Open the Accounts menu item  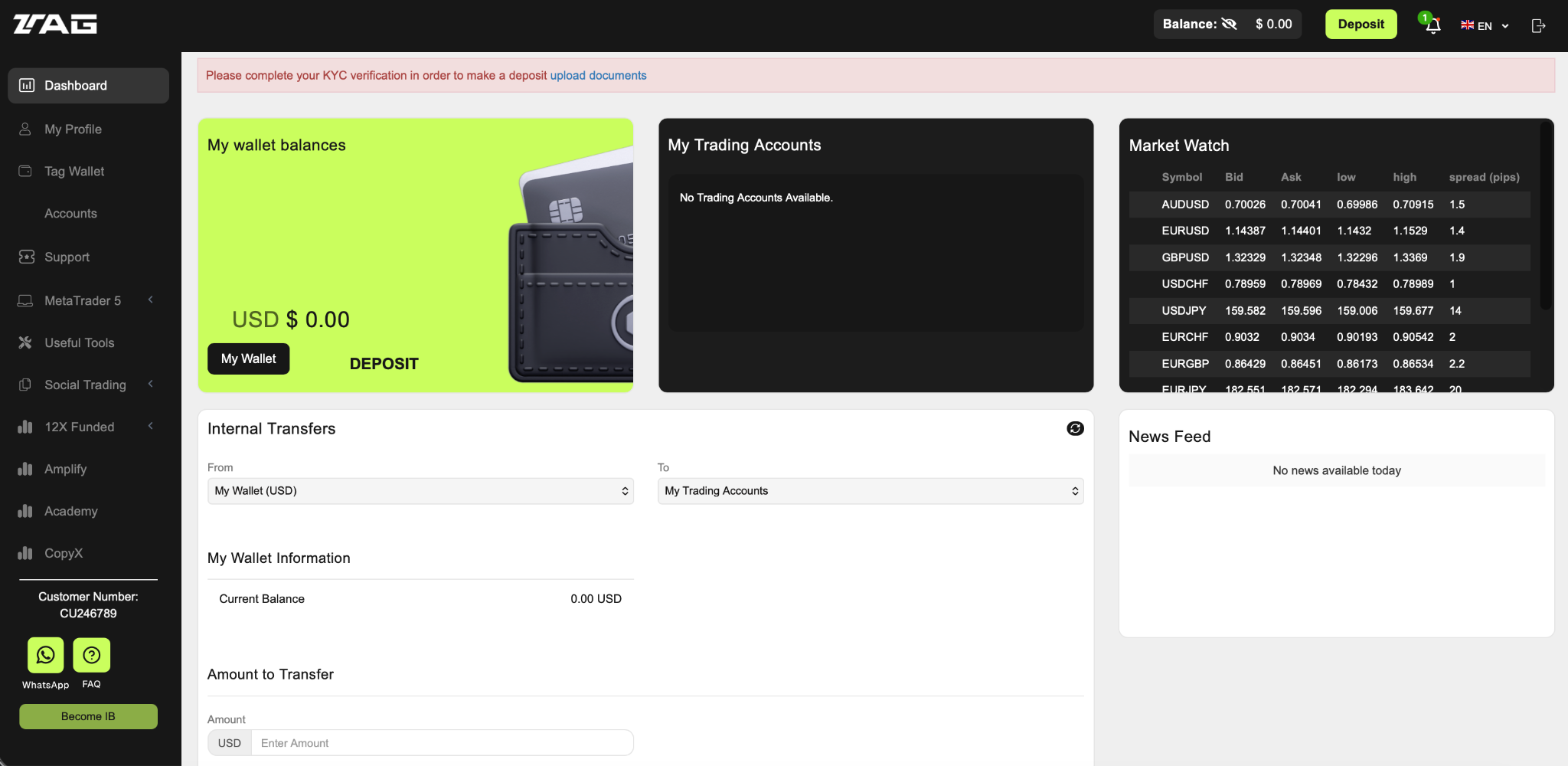point(70,213)
